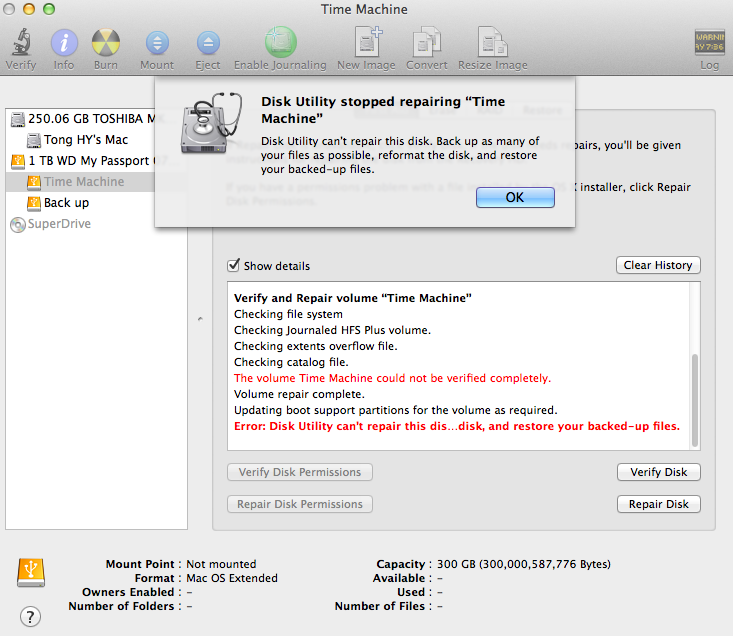The height and width of the screenshot is (636, 733).
Task: Click the Back up orange USB volume icon
Action: pyautogui.click(x=34, y=203)
